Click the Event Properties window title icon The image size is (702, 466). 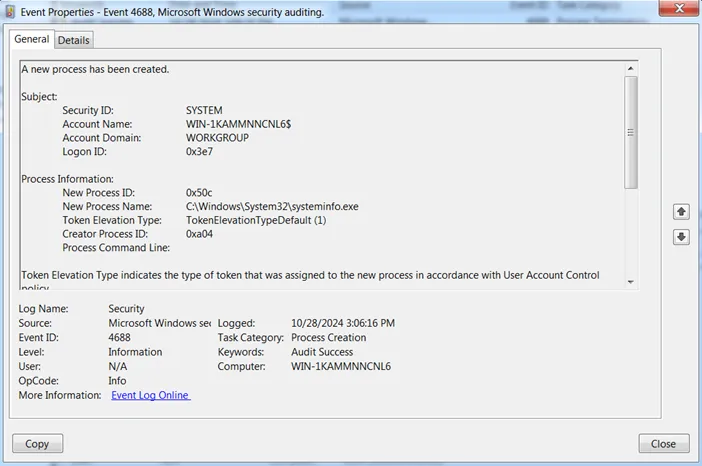pos(11,13)
